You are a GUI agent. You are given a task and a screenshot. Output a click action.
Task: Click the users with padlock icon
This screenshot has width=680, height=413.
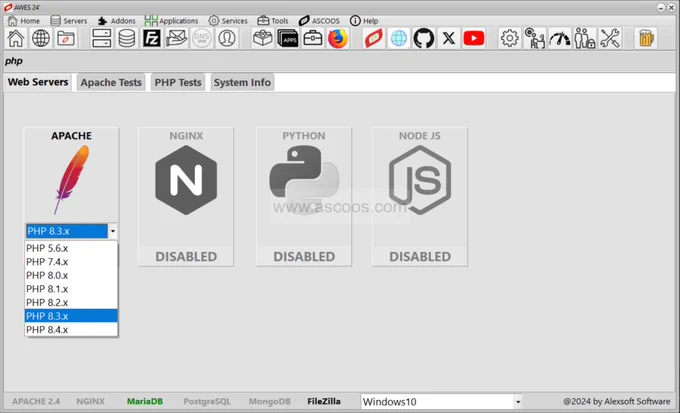[x=585, y=38]
